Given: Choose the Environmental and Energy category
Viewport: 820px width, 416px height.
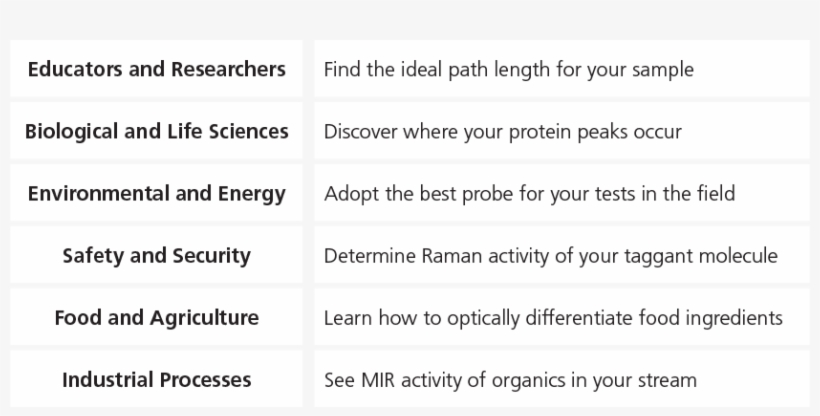Looking at the screenshot, I should (x=157, y=193).
